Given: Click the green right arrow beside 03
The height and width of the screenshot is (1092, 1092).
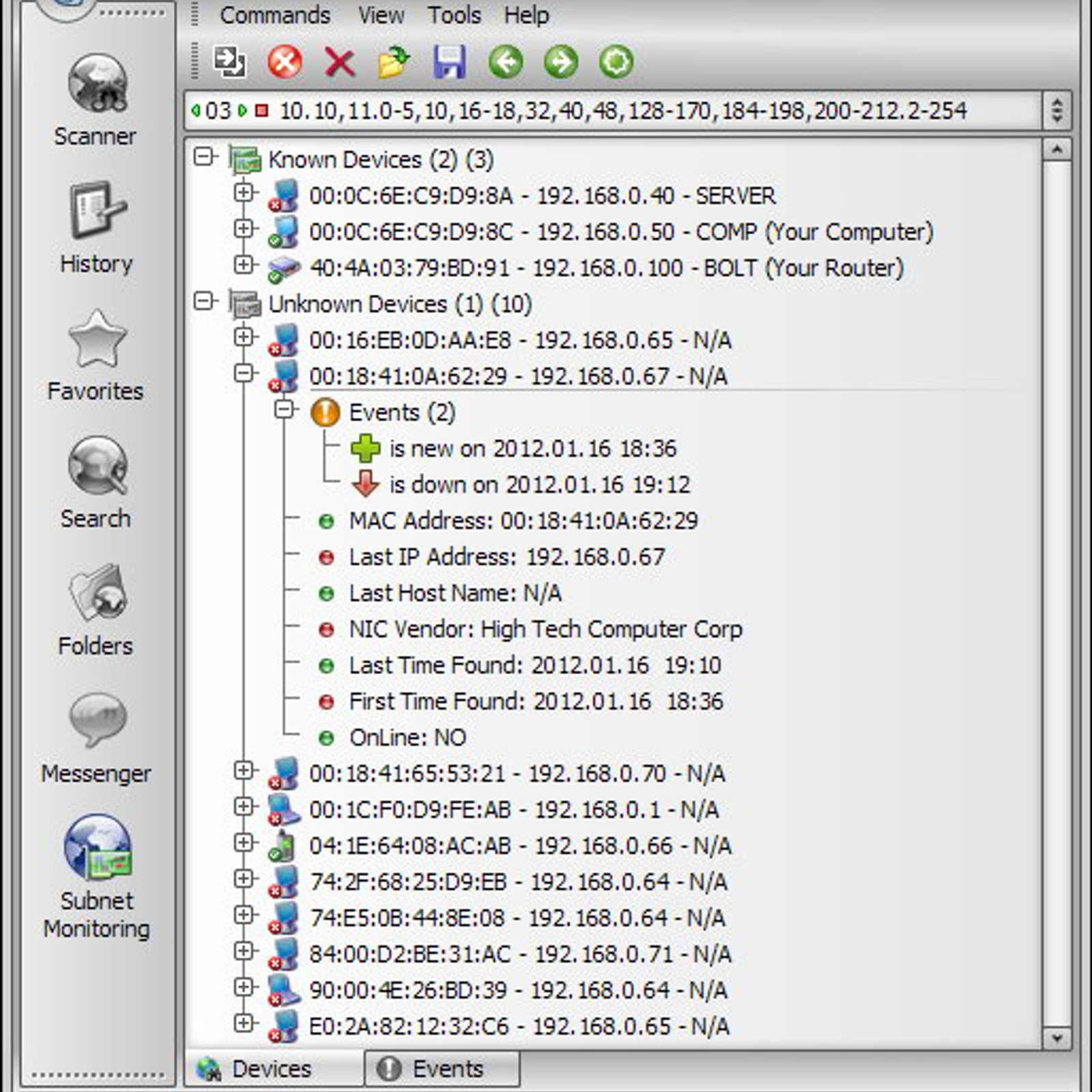Looking at the screenshot, I should [x=242, y=111].
